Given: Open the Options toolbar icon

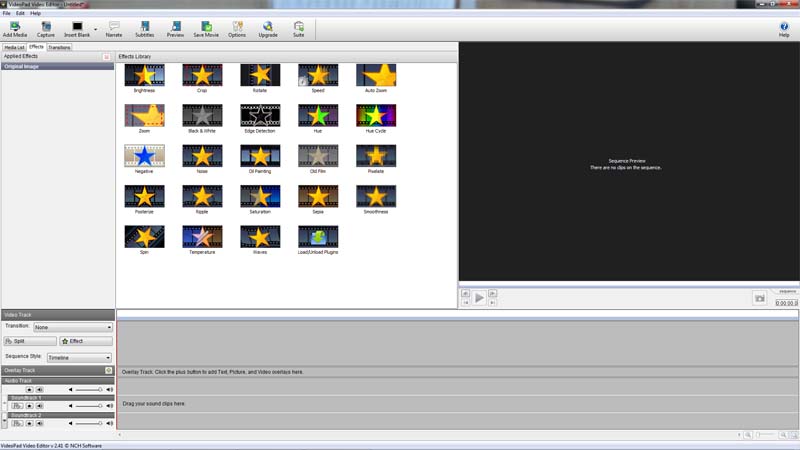Looking at the screenshot, I should (237, 27).
